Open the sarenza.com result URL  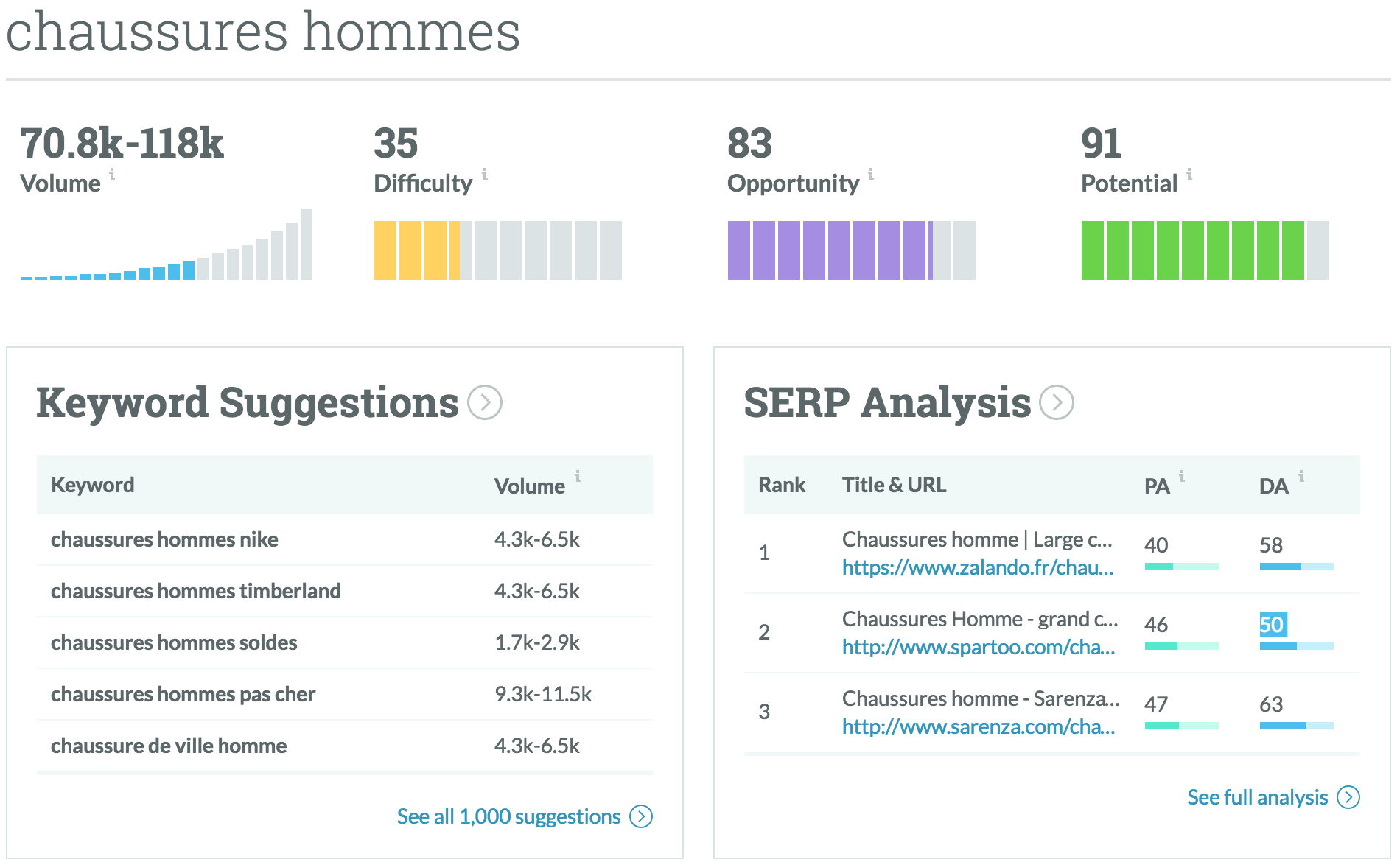978,726
